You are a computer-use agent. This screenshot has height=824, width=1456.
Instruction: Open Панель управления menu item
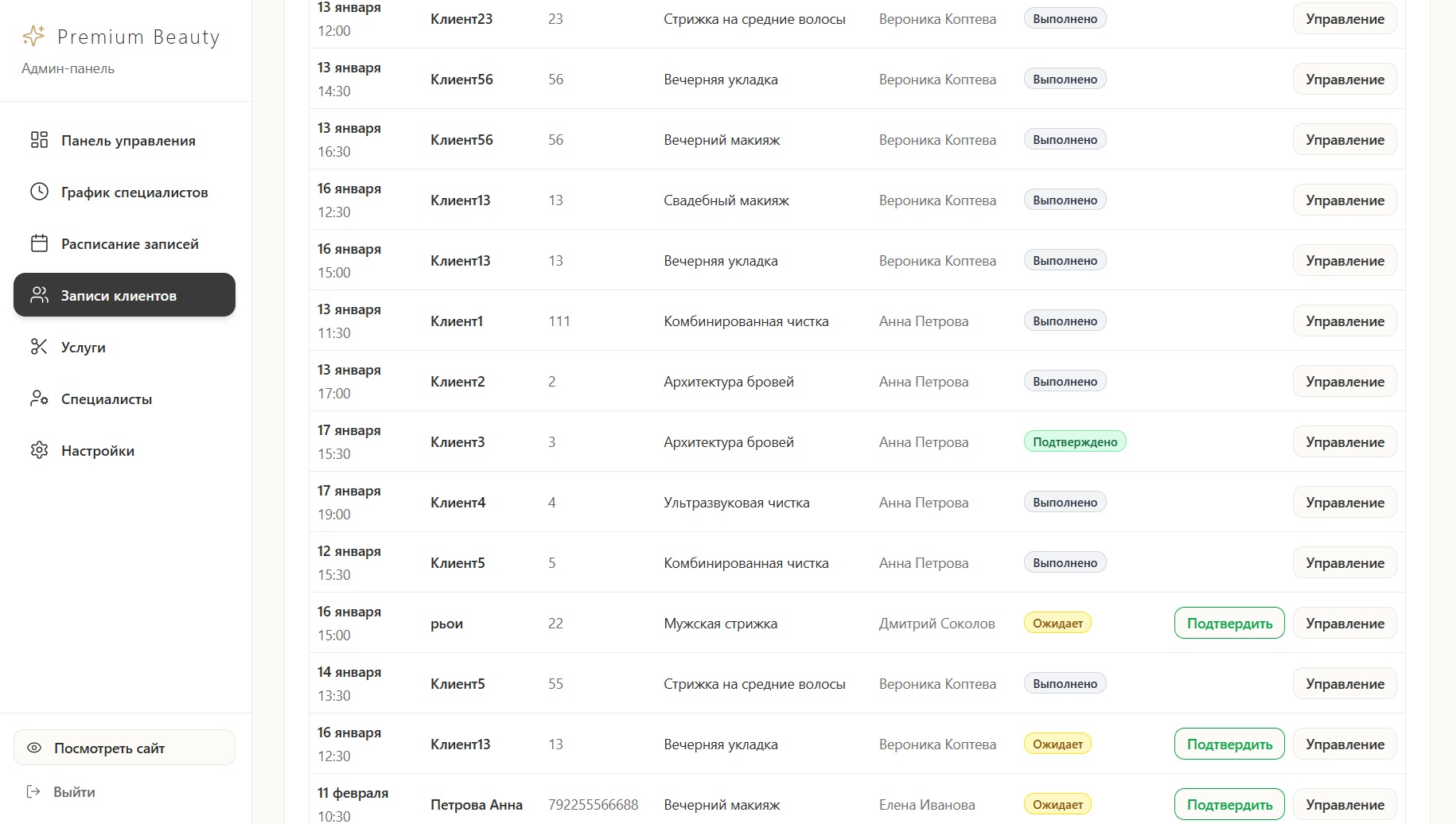(x=128, y=141)
